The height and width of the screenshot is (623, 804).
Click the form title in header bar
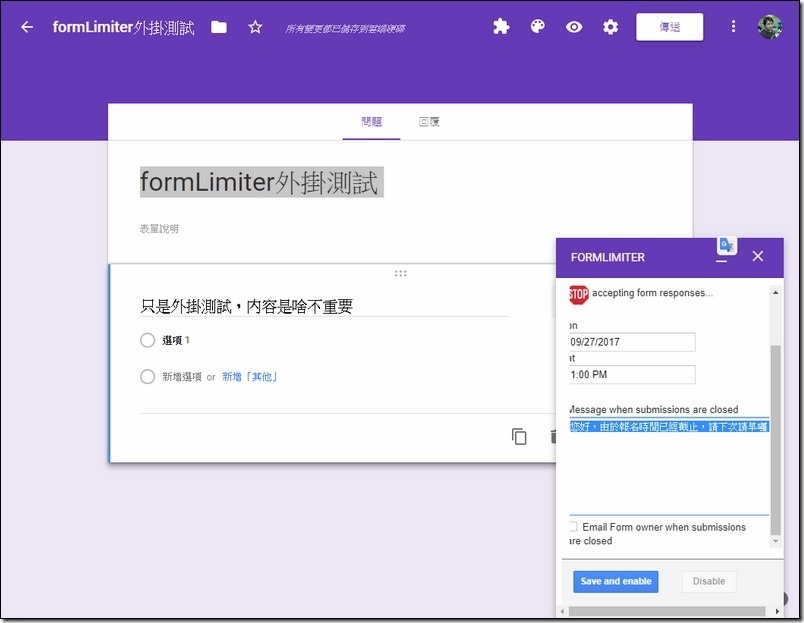[x=124, y=27]
